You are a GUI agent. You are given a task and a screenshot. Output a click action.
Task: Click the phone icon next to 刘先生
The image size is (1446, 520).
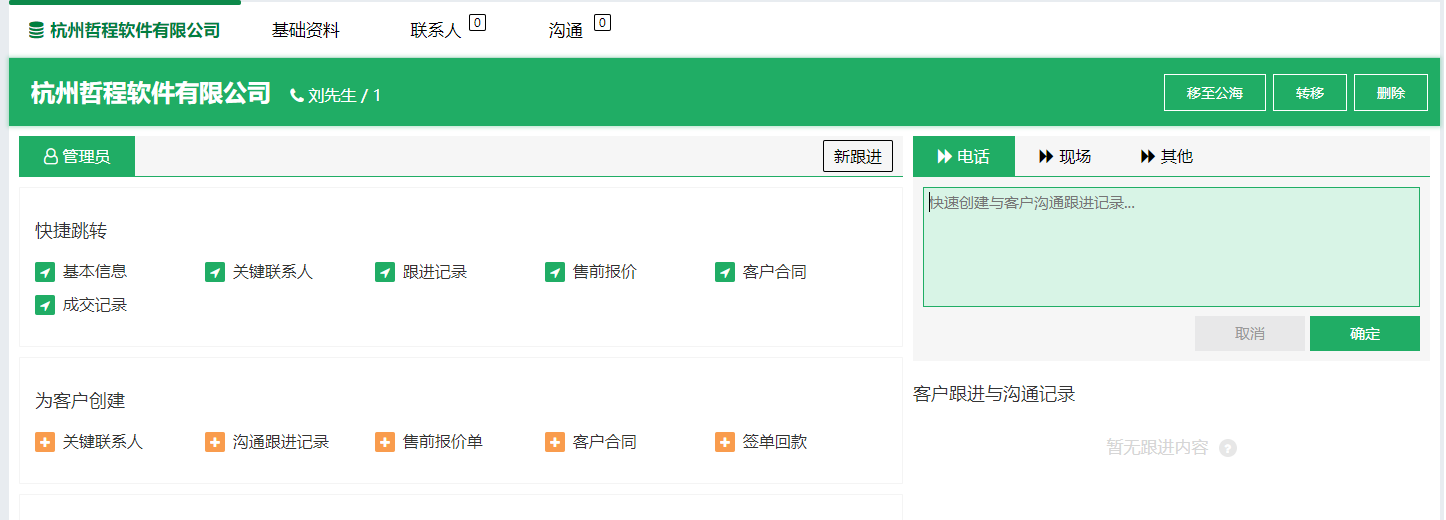pyautogui.click(x=297, y=95)
